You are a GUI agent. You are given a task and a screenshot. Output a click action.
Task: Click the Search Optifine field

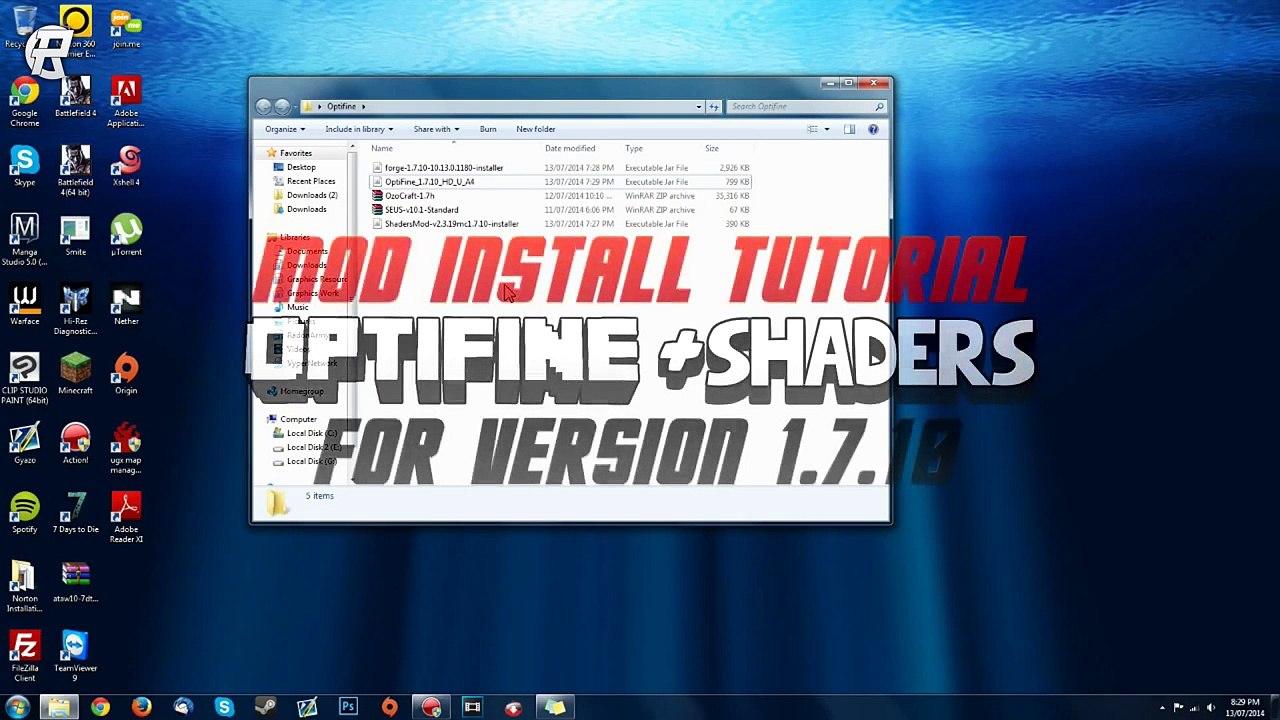pos(806,106)
